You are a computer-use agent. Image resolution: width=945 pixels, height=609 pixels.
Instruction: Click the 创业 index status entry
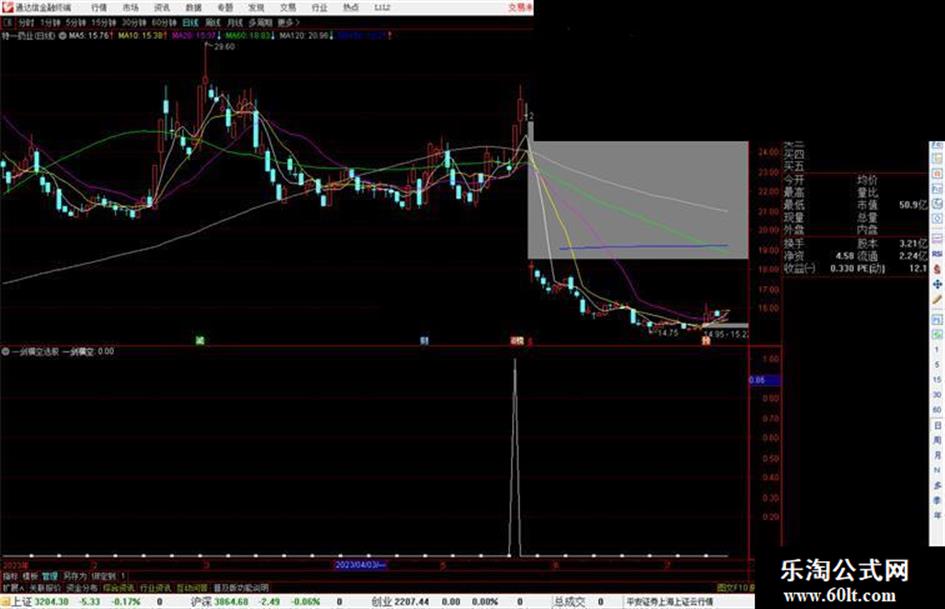tap(400, 602)
